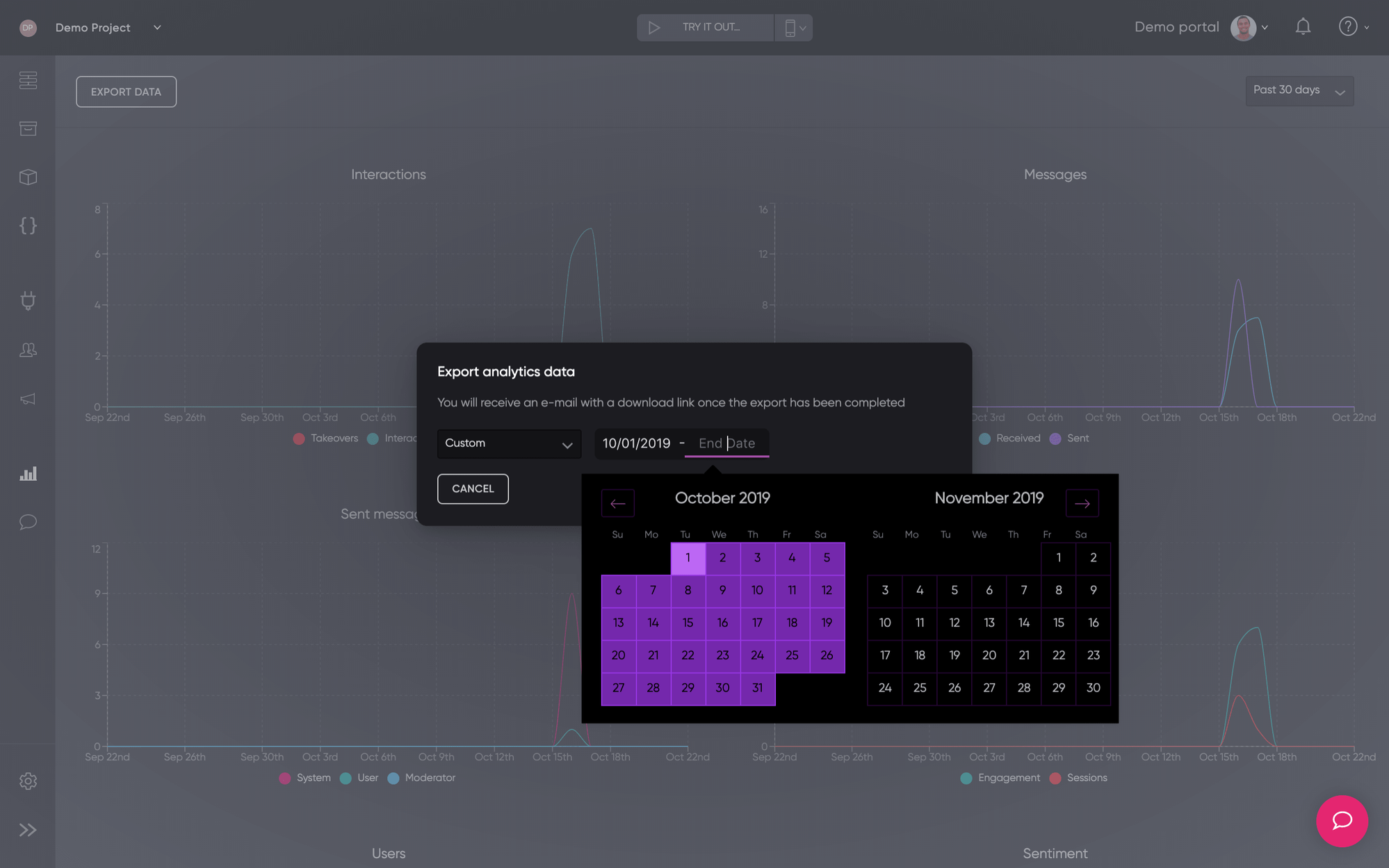The width and height of the screenshot is (1389, 868).
Task: Open the pink live chat bubble
Action: tap(1342, 821)
